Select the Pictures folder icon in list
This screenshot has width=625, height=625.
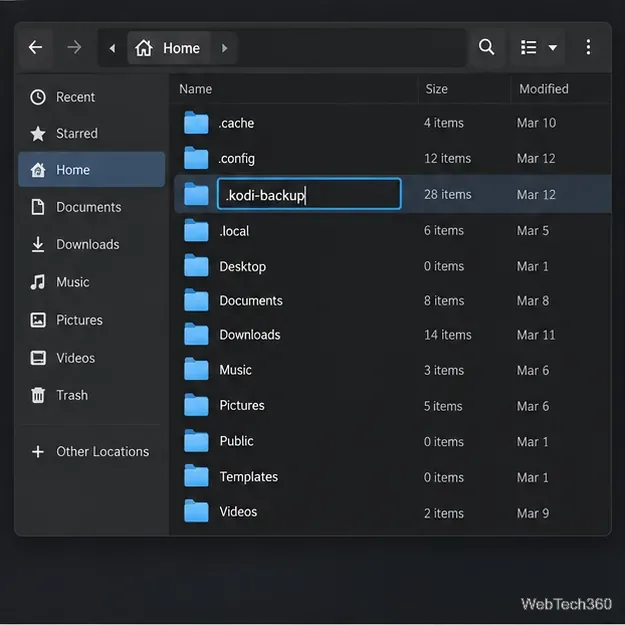tap(196, 405)
